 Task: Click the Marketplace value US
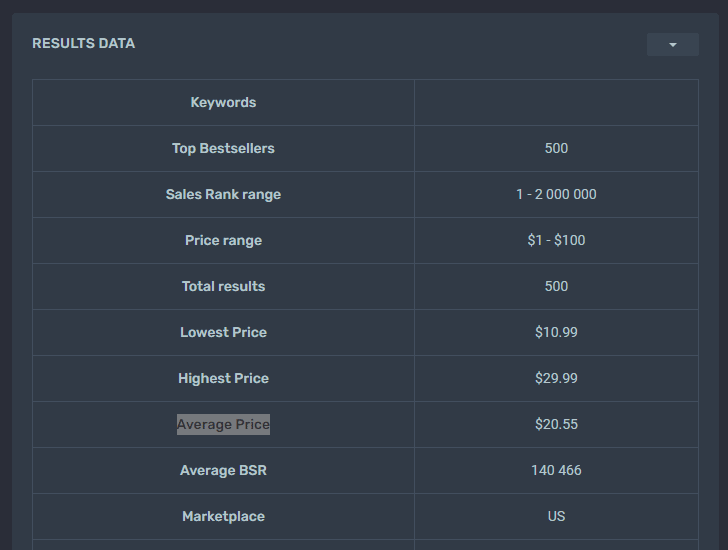click(x=556, y=516)
